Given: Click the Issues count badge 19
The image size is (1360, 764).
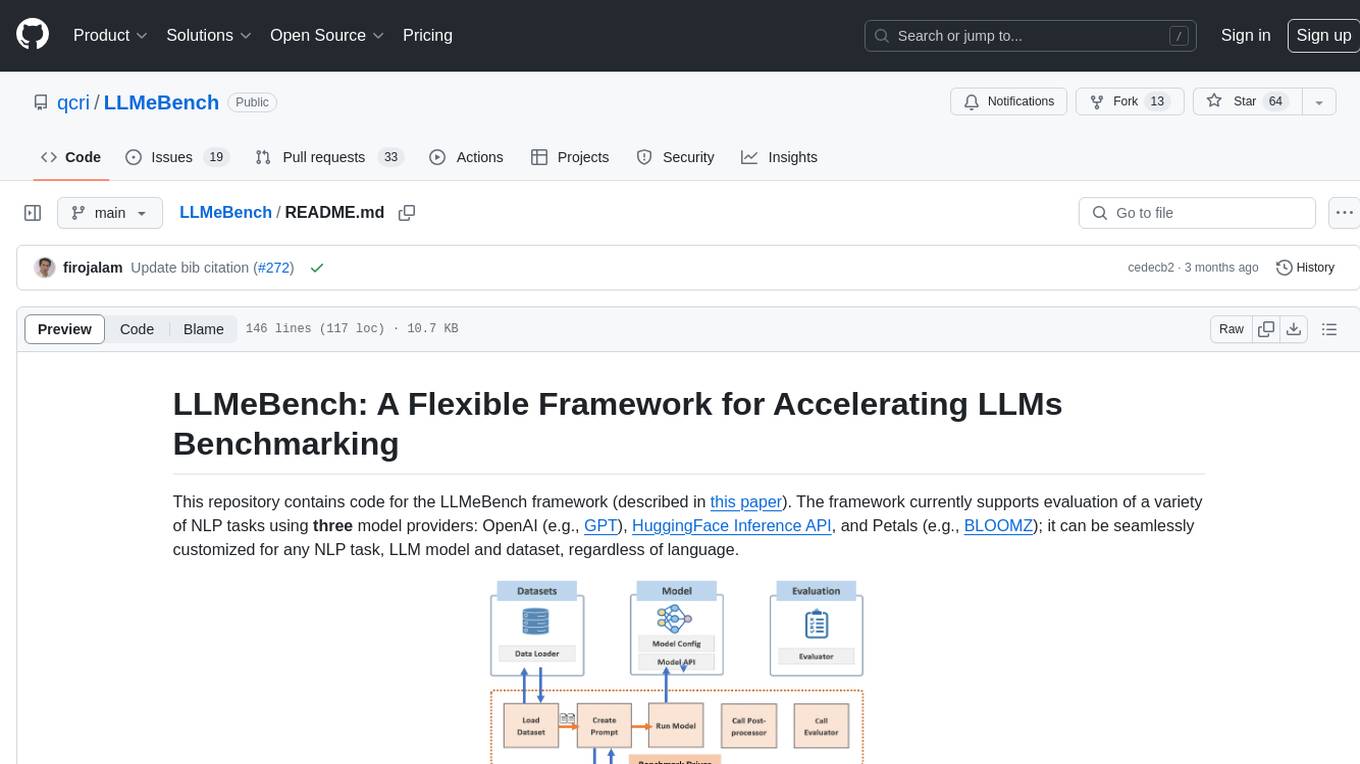Looking at the screenshot, I should tap(215, 157).
